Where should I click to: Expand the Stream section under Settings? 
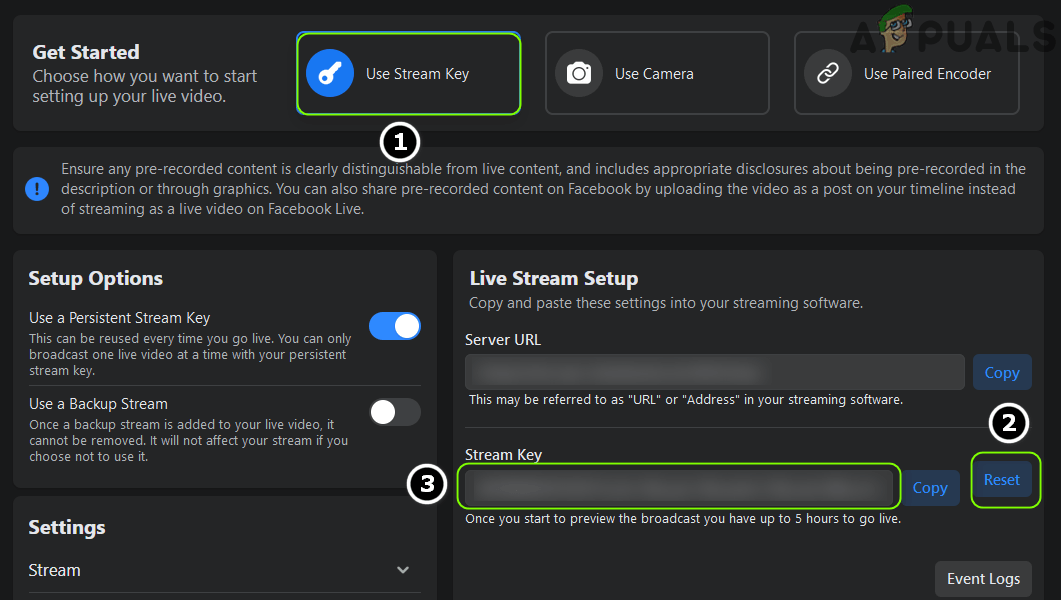coord(403,569)
